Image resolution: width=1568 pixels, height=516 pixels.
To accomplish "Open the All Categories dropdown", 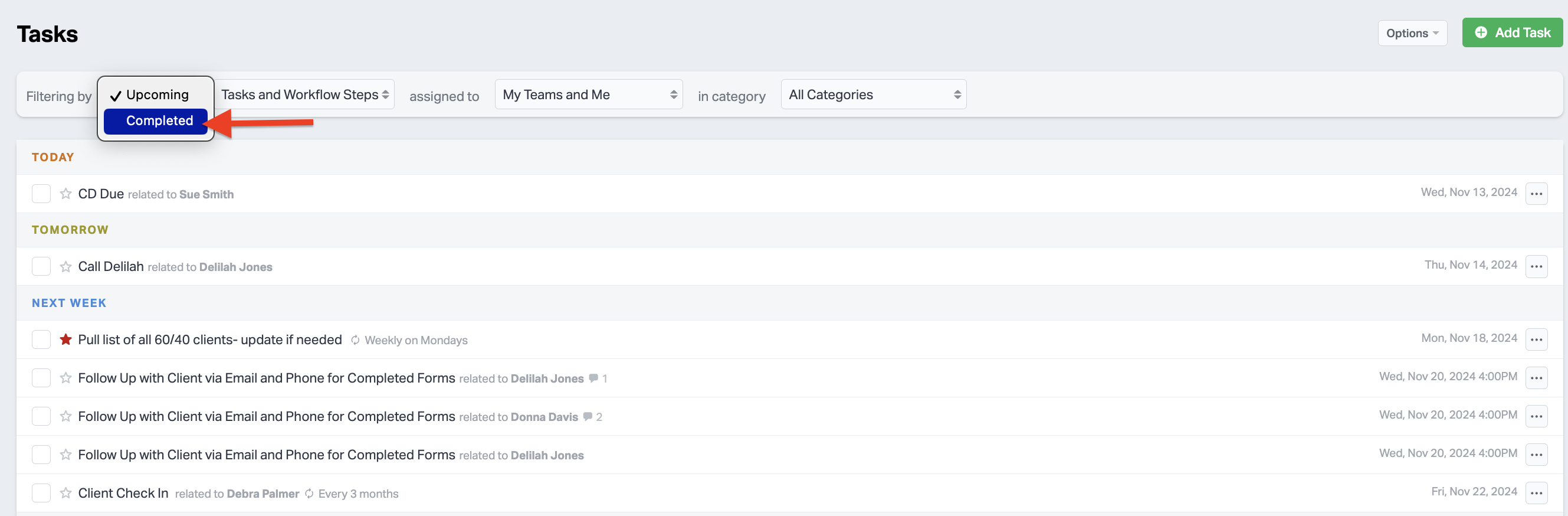I will (874, 94).
